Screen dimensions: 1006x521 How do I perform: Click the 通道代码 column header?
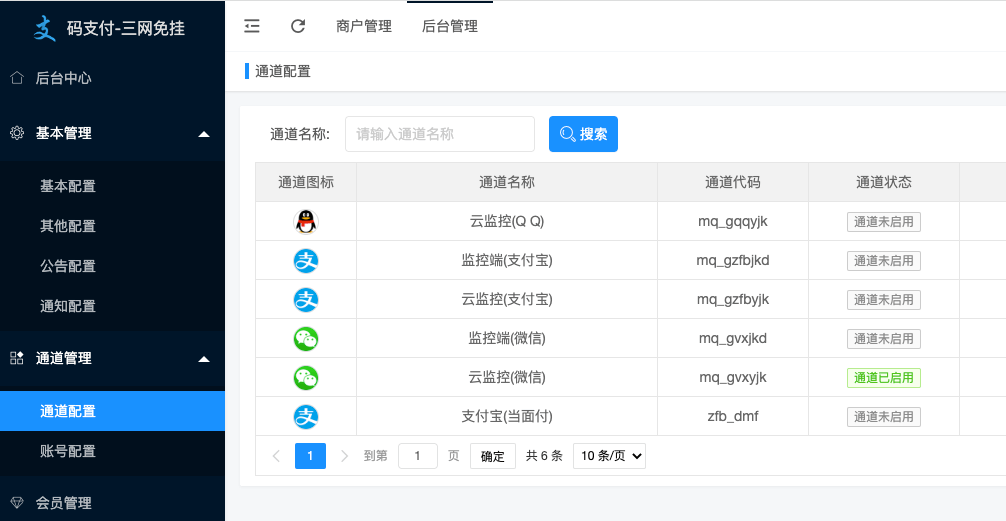pos(733,182)
